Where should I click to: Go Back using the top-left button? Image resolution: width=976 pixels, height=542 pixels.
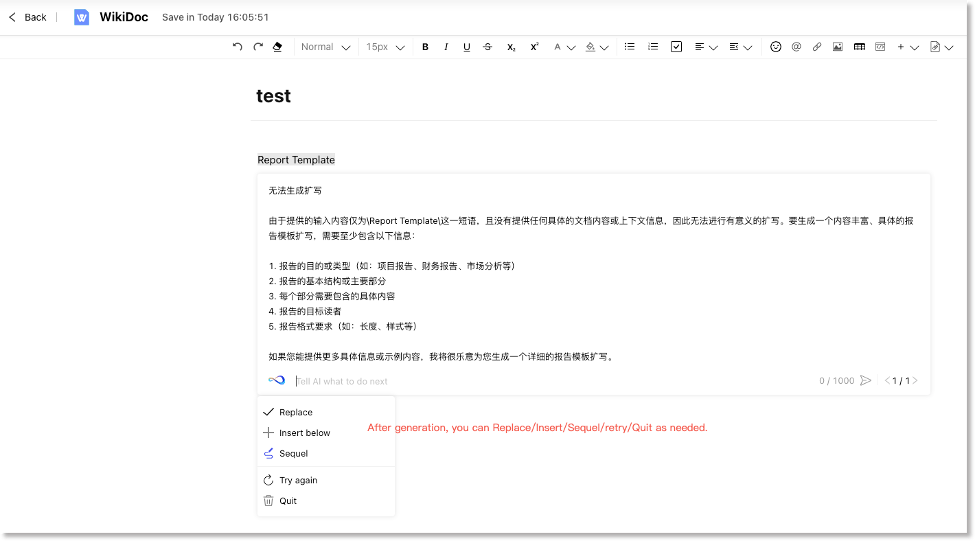click(x=28, y=17)
